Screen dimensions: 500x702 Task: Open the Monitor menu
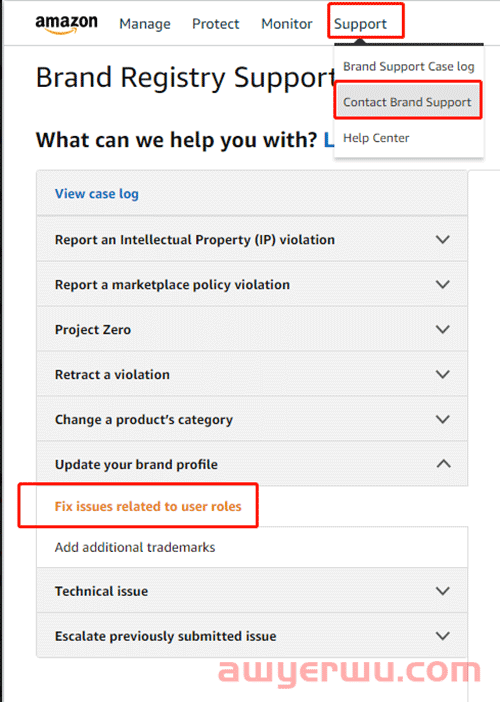coord(286,24)
